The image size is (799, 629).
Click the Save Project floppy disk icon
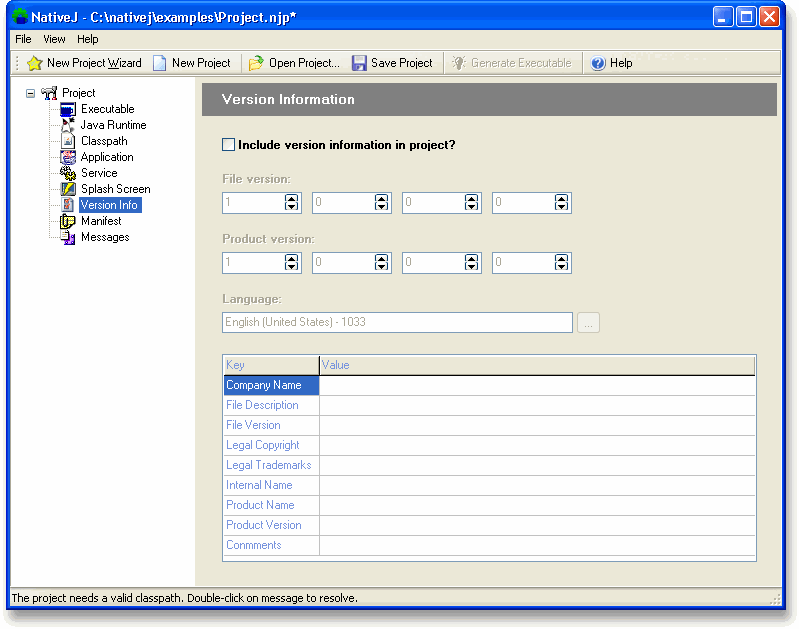tap(359, 63)
